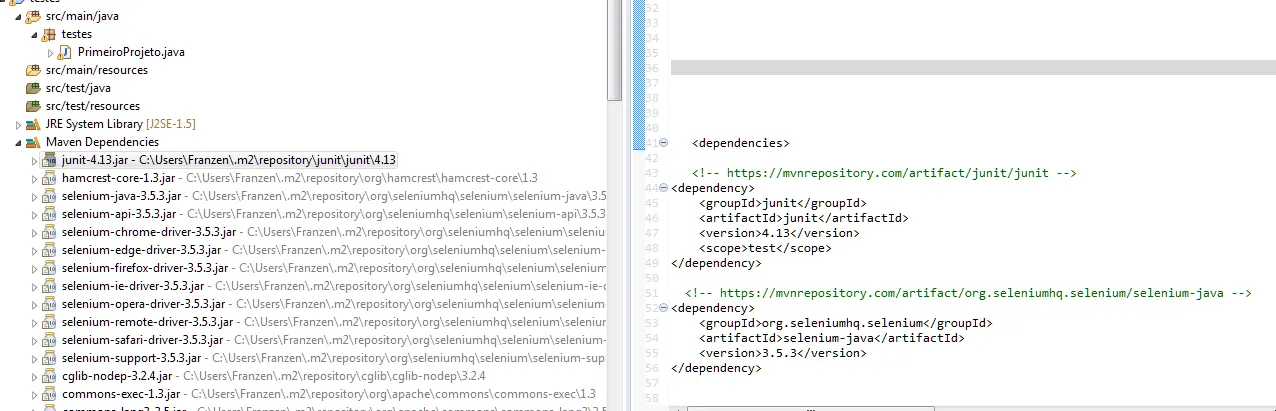The image size is (1276, 411).
Task: Click the src/main/resources folder icon
Action: (x=33, y=70)
